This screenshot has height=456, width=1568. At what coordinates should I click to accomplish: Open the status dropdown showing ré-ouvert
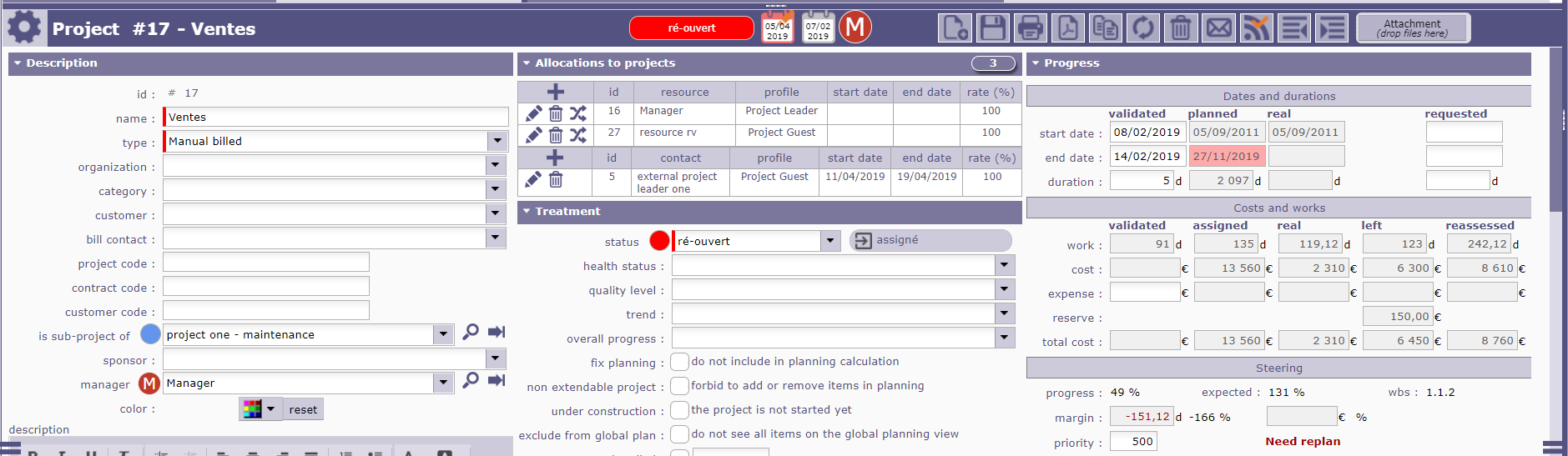pyautogui.click(x=829, y=242)
